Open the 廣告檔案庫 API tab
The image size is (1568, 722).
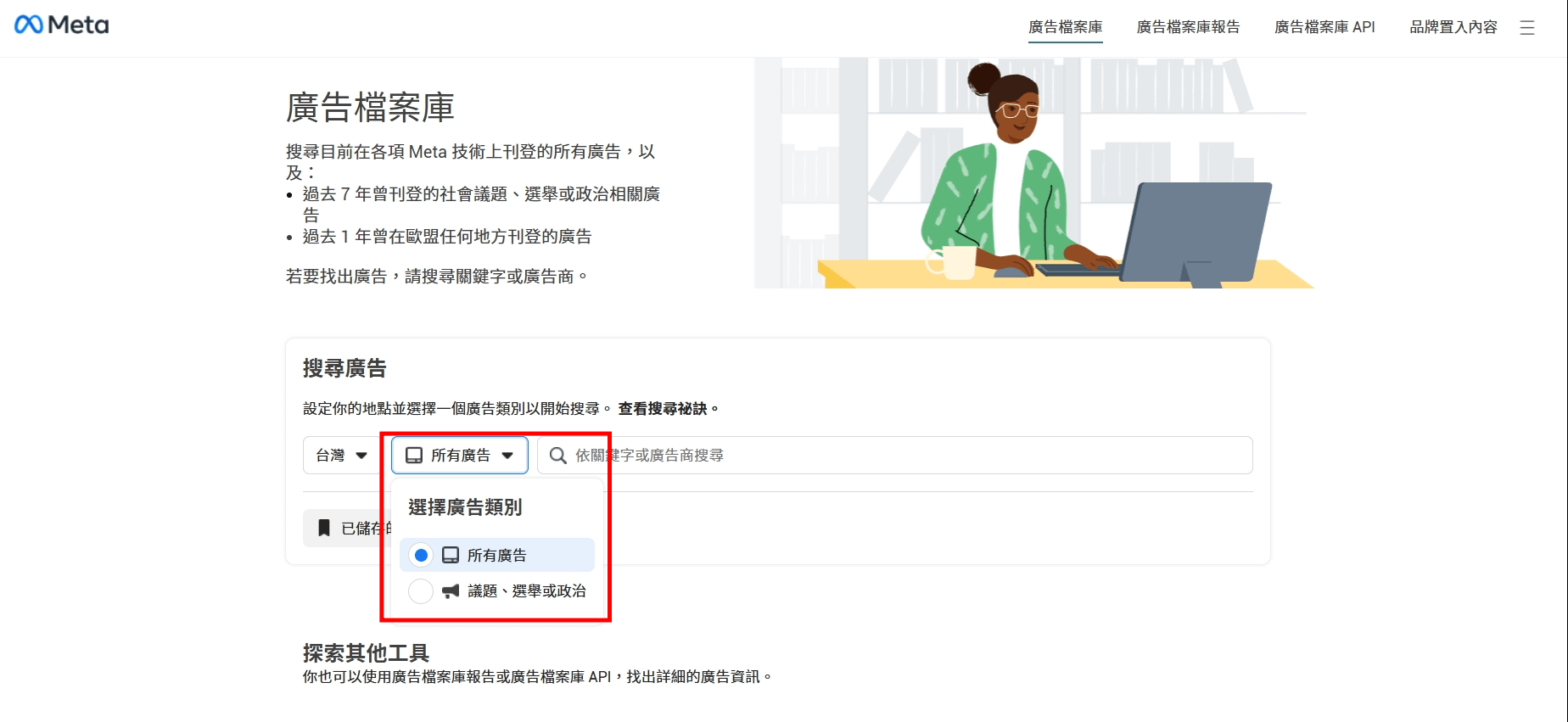pyautogui.click(x=1324, y=27)
